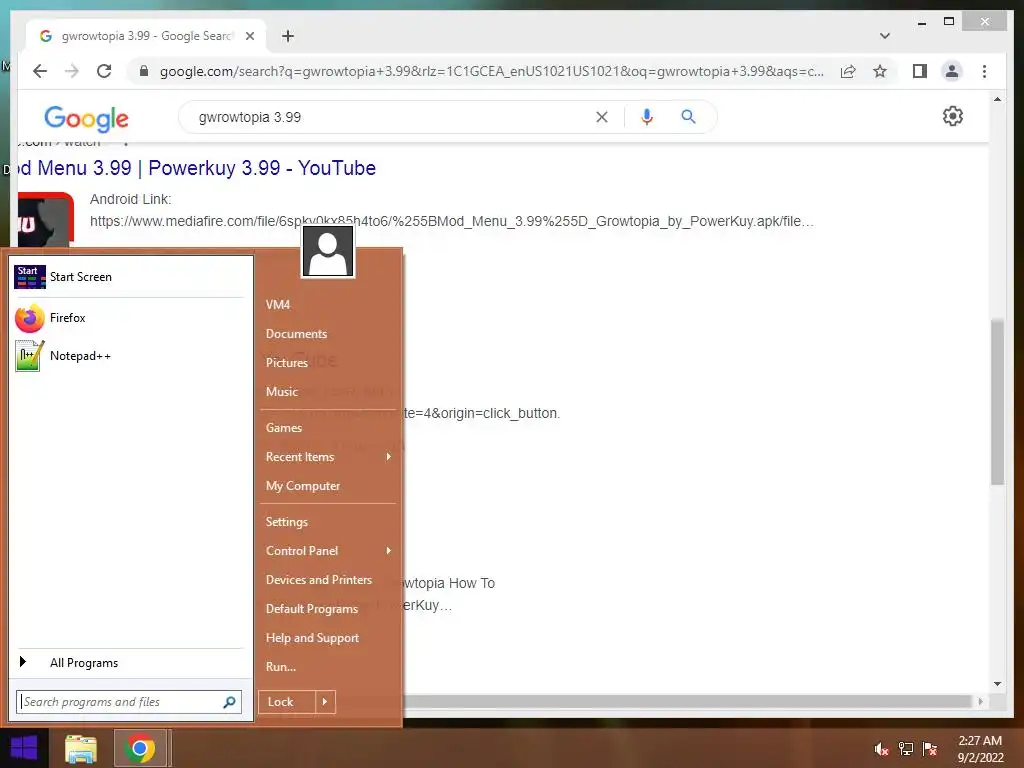Viewport: 1024px width, 768px height.
Task: Open Google quick settings gear
Action: click(x=952, y=116)
